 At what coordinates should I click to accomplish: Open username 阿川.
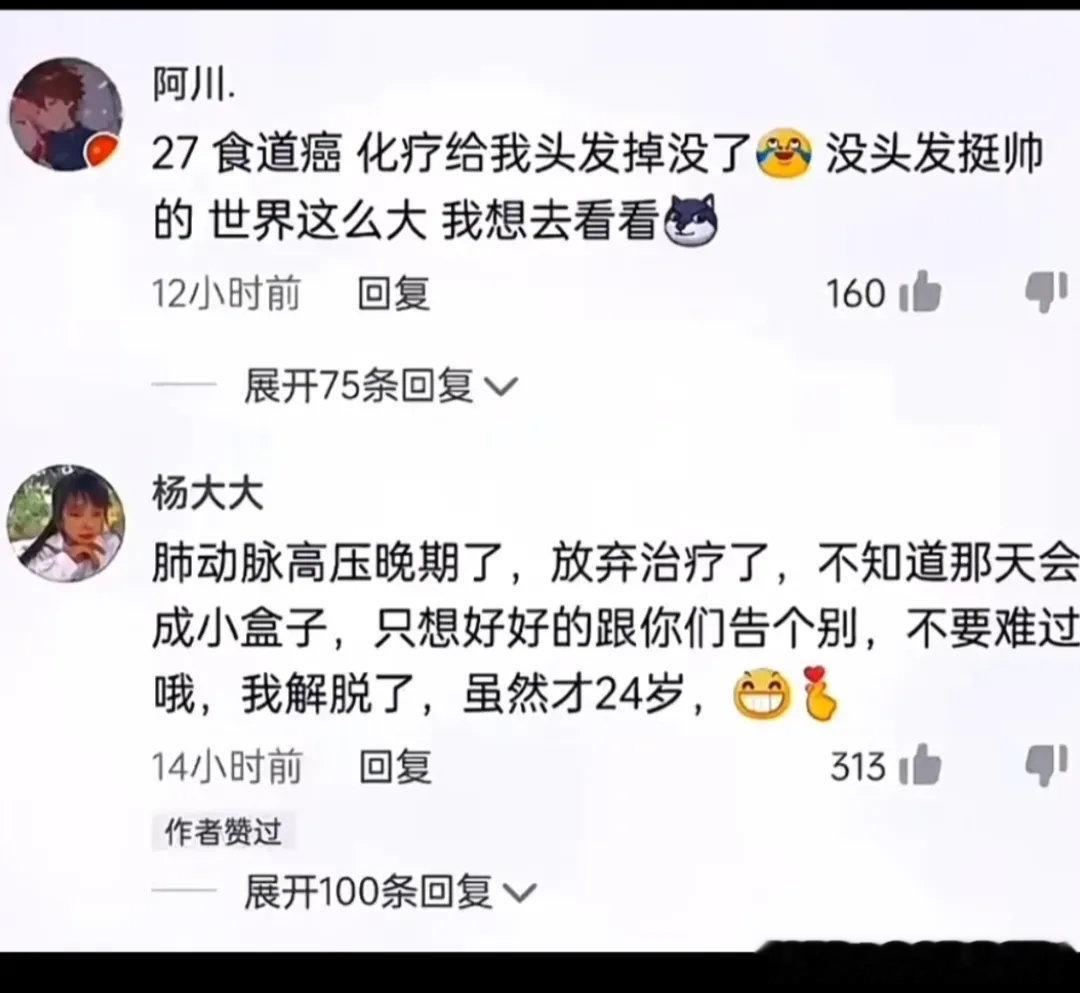pyautogui.click(x=194, y=85)
